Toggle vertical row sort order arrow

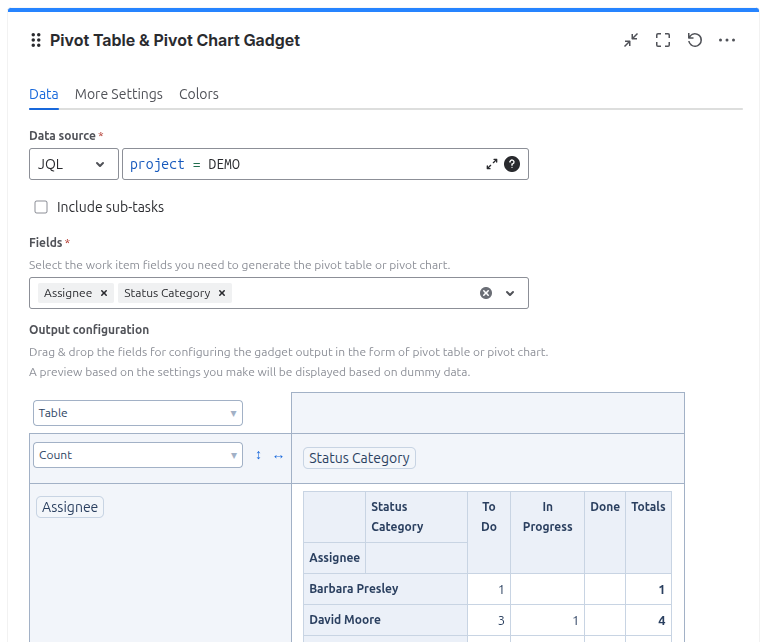tap(258, 455)
